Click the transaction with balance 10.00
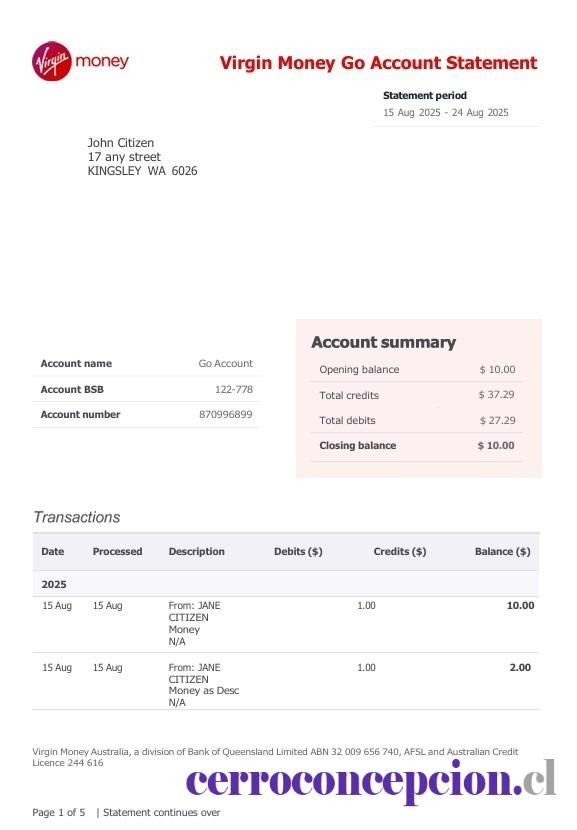The image size is (577, 830). 286,624
